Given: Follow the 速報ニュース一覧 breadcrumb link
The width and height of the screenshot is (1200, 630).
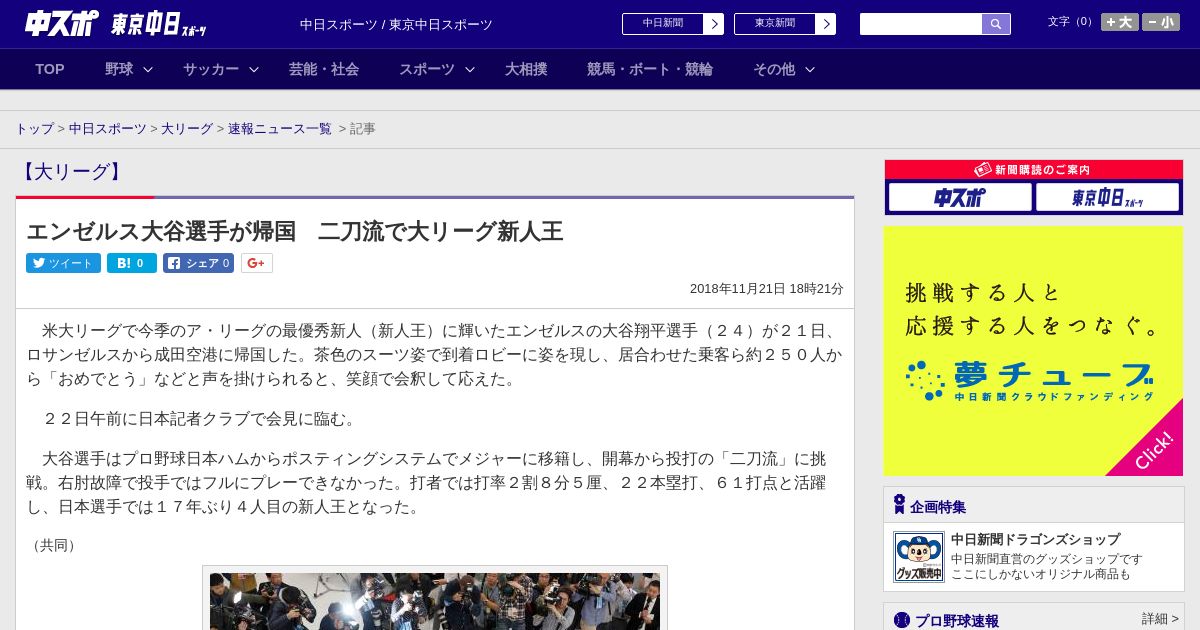Looking at the screenshot, I should click(x=280, y=129).
